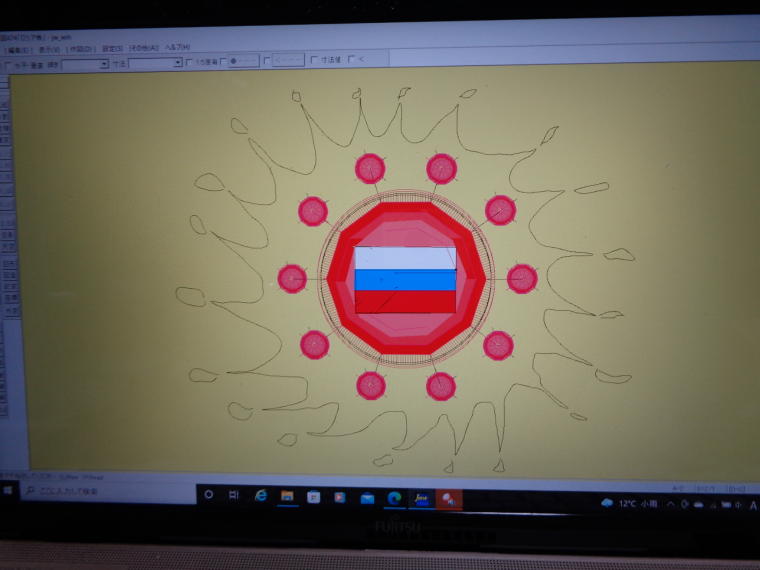Screen dimensions: 760x570
Task: Launch Internet Explorer from the taskbar
Action: [x=261, y=495]
